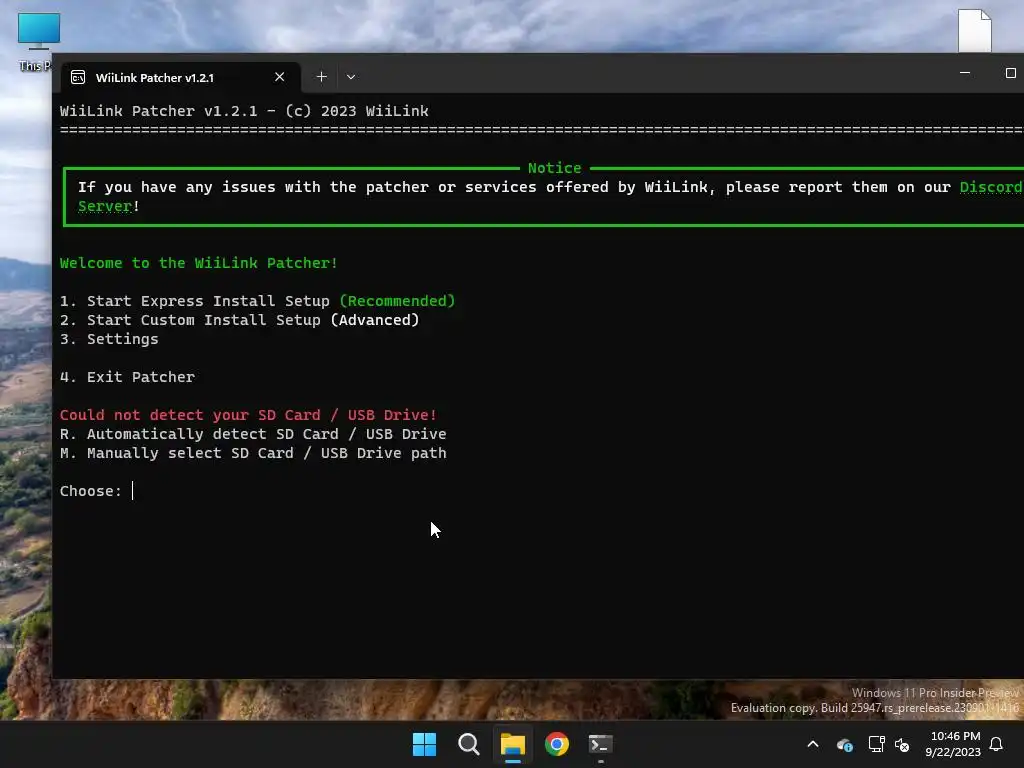Screen dimensions: 1024x768
Task: Launch Google Chrome from taskbar
Action: tap(557, 744)
